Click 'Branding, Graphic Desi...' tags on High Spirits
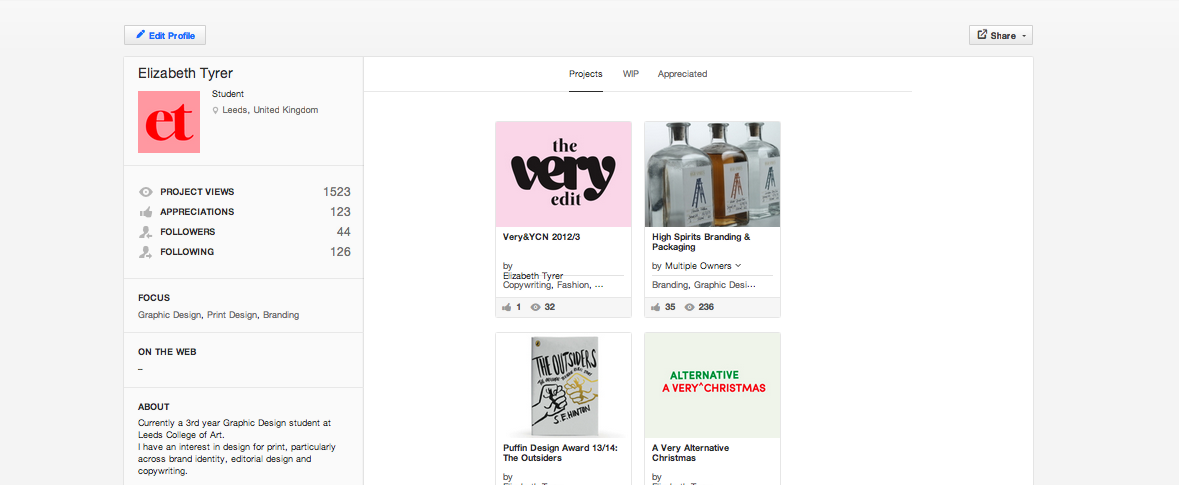The width and height of the screenshot is (1179, 485). pos(704,286)
